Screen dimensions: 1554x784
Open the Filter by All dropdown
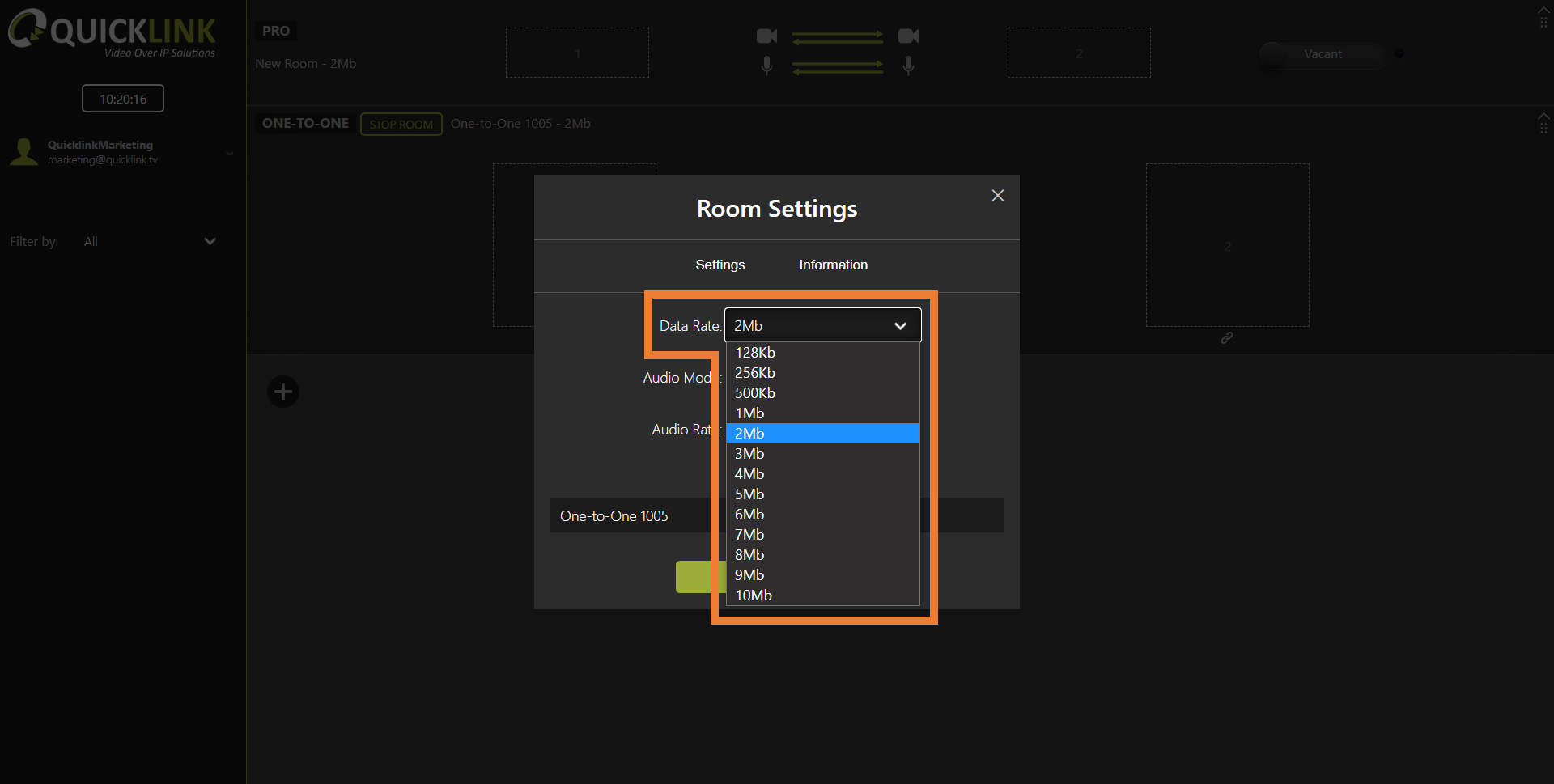coord(150,242)
